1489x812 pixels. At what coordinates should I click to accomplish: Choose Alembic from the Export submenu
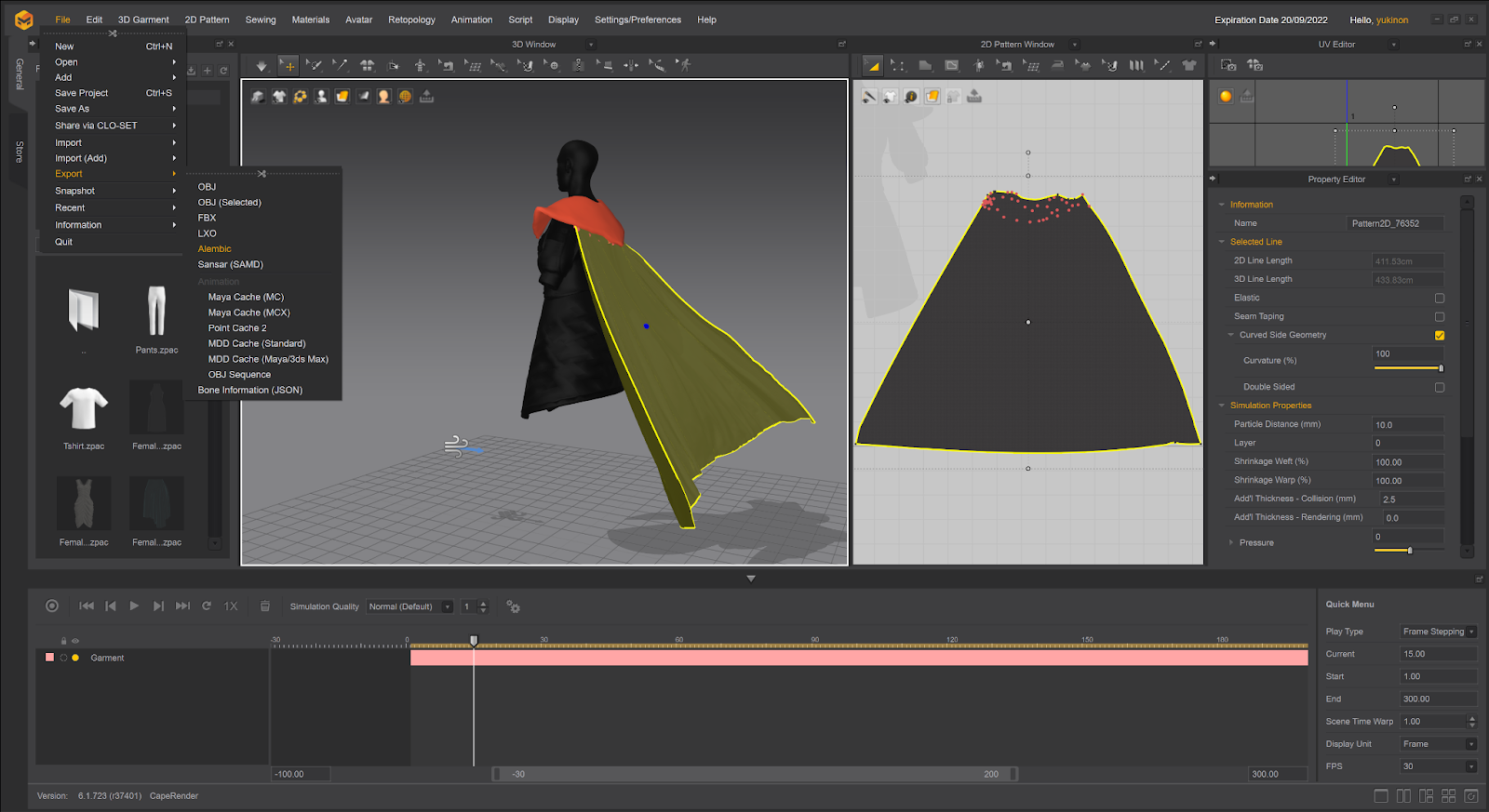click(215, 249)
